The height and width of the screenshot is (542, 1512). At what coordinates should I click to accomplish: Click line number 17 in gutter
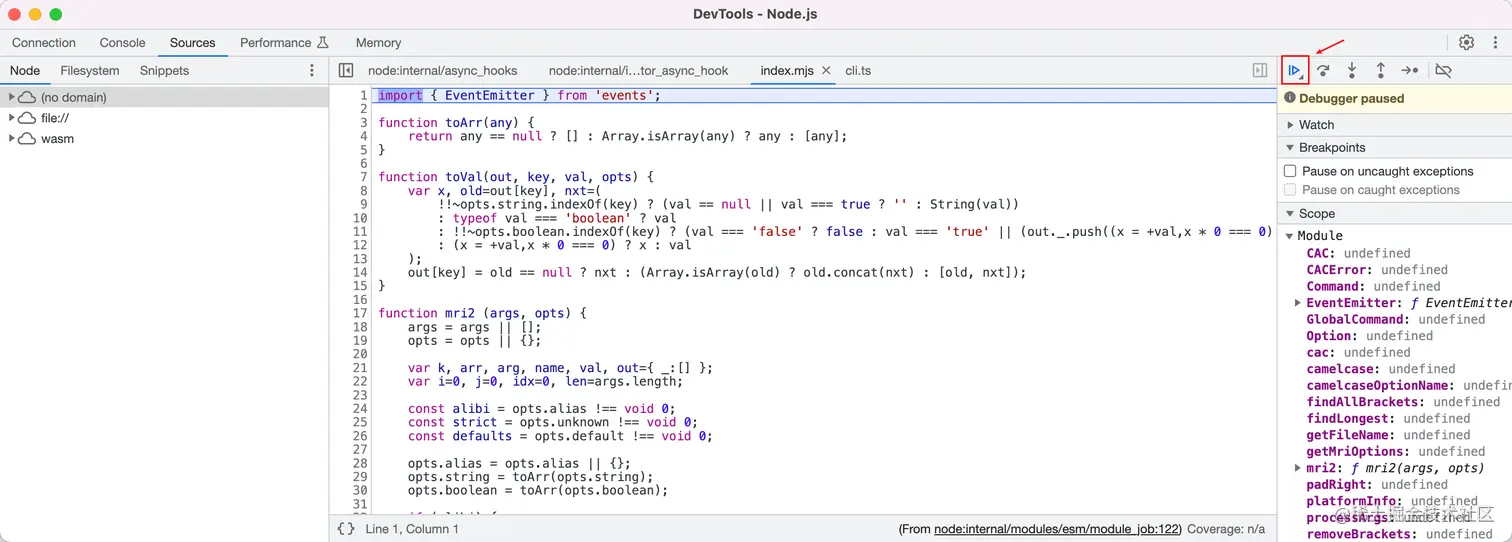point(361,313)
